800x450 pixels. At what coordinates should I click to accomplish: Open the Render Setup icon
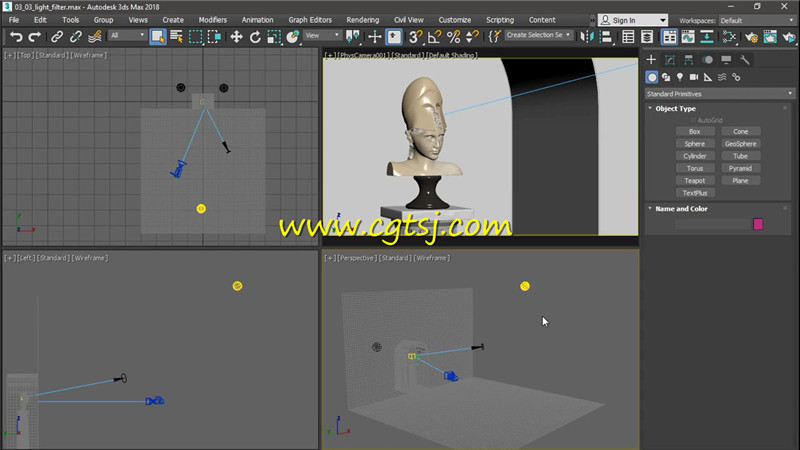coord(751,37)
